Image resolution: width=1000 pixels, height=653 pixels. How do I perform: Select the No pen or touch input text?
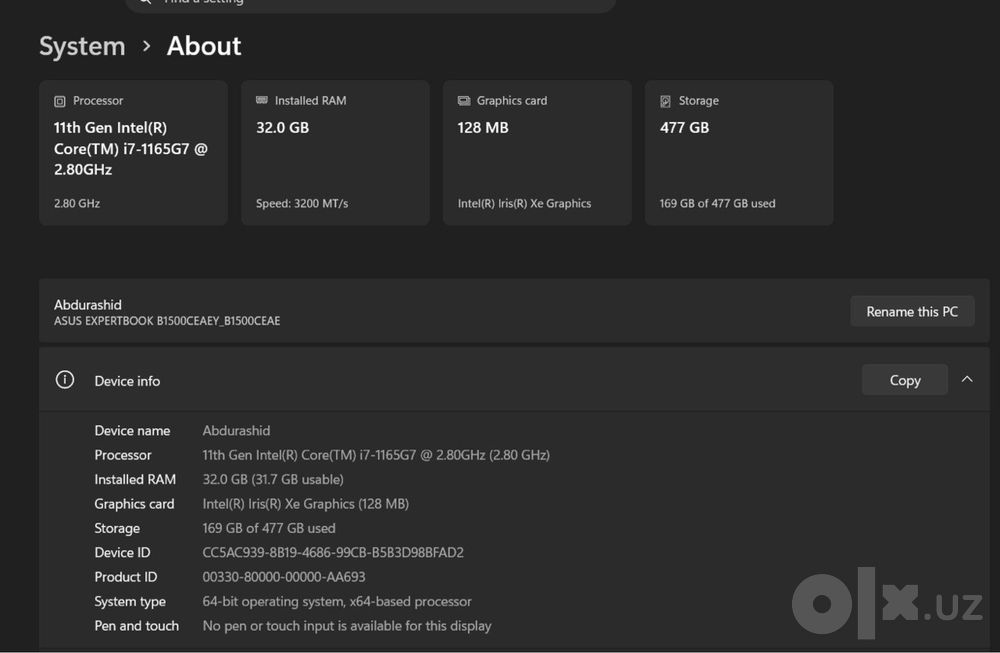pos(347,626)
